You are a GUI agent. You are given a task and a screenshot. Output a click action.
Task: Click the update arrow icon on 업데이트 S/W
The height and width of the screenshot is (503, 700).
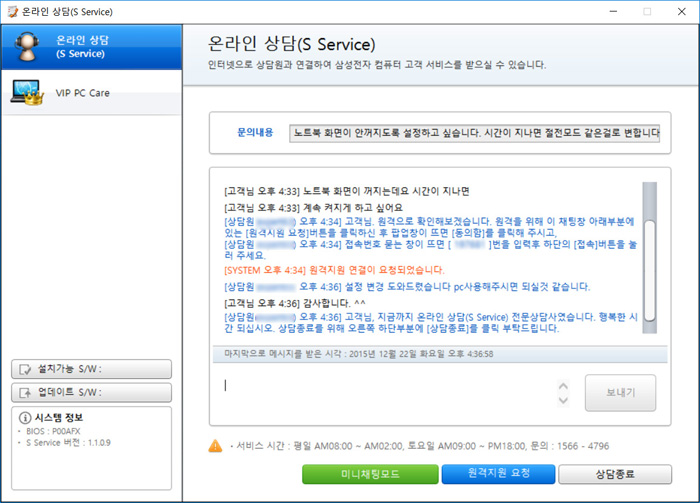(x=25, y=393)
